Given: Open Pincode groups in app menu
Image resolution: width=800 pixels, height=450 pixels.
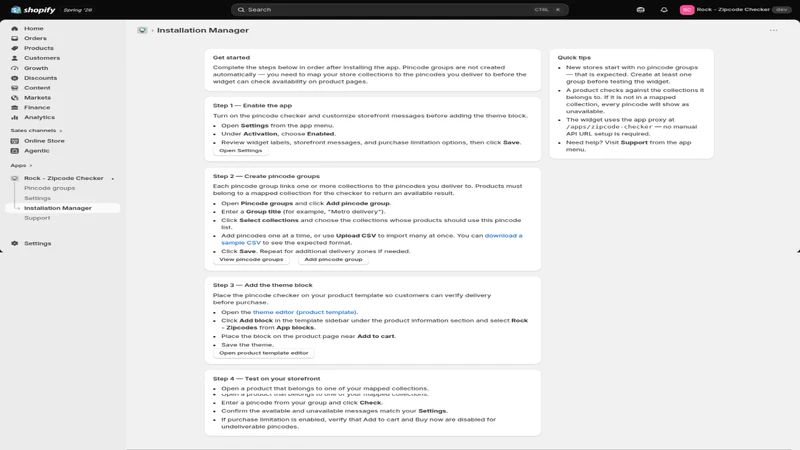Looking at the screenshot, I should pyautogui.click(x=49, y=188).
